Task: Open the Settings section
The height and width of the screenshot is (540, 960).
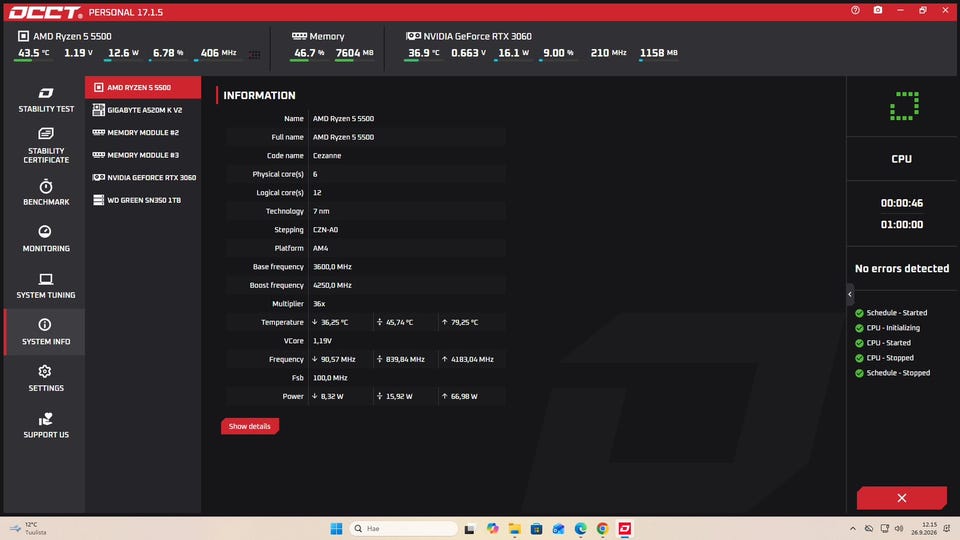Action: (x=46, y=378)
